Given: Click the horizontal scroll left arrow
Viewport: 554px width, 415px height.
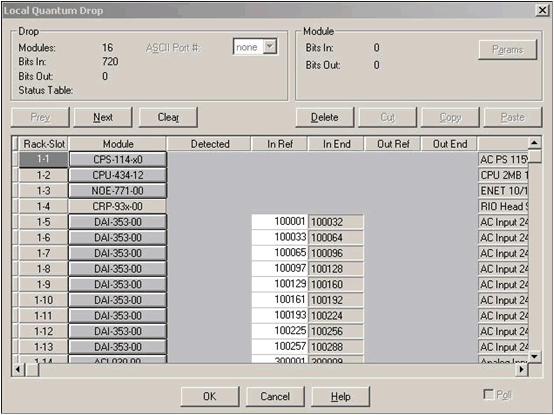Looking at the screenshot, I should point(18,370).
